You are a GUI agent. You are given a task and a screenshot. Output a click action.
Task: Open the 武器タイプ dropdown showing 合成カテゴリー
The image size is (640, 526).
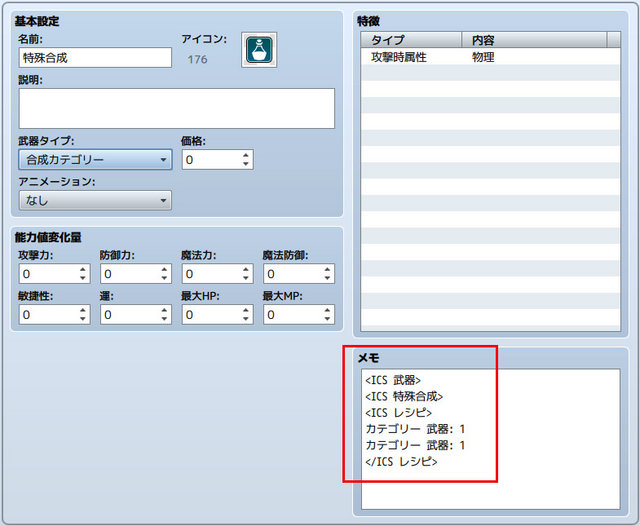coord(95,160)
